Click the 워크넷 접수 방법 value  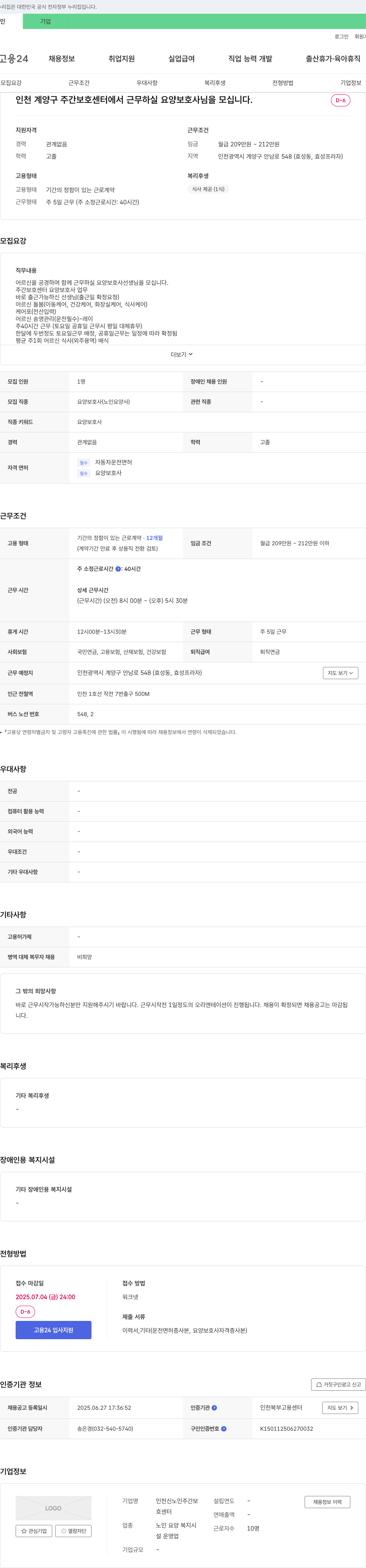pos(130,1297)
